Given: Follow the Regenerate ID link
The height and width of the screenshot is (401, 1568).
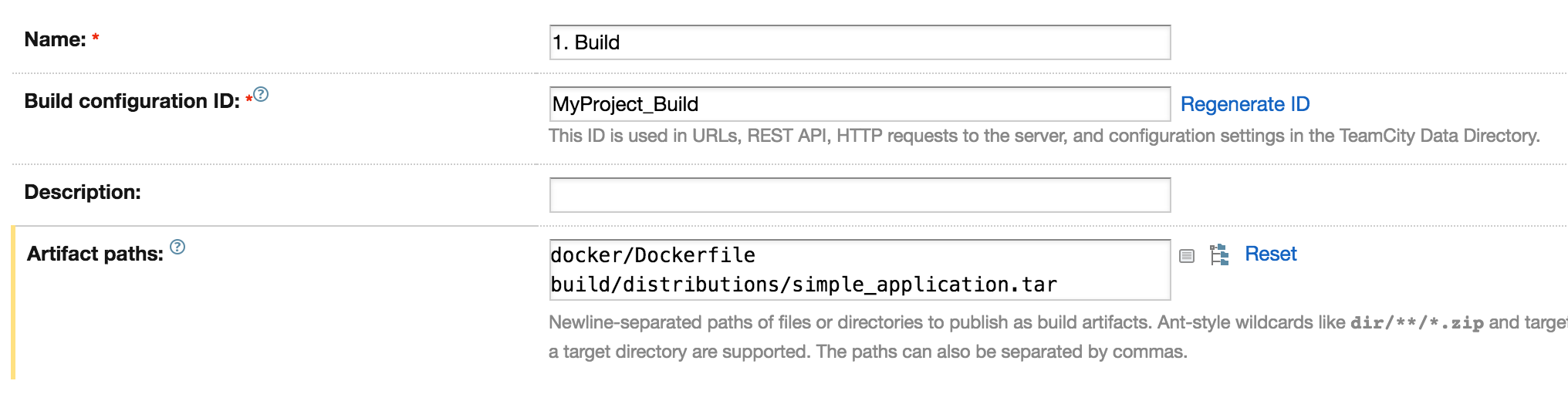Looking at the screenshot, I should click(1245, 104).
